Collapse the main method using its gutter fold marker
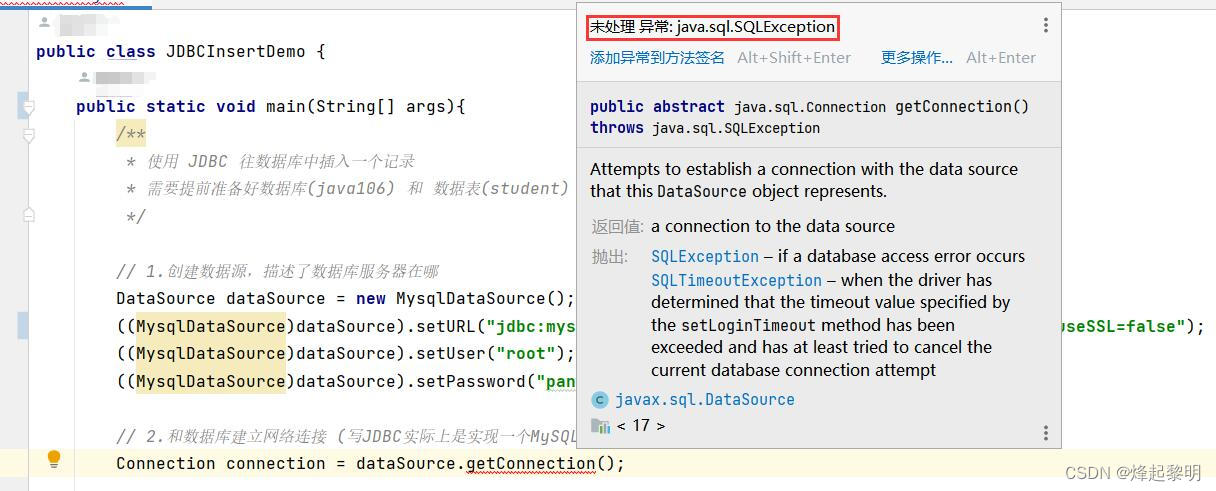Screen dimensions: 1216x491 [29, 106]
